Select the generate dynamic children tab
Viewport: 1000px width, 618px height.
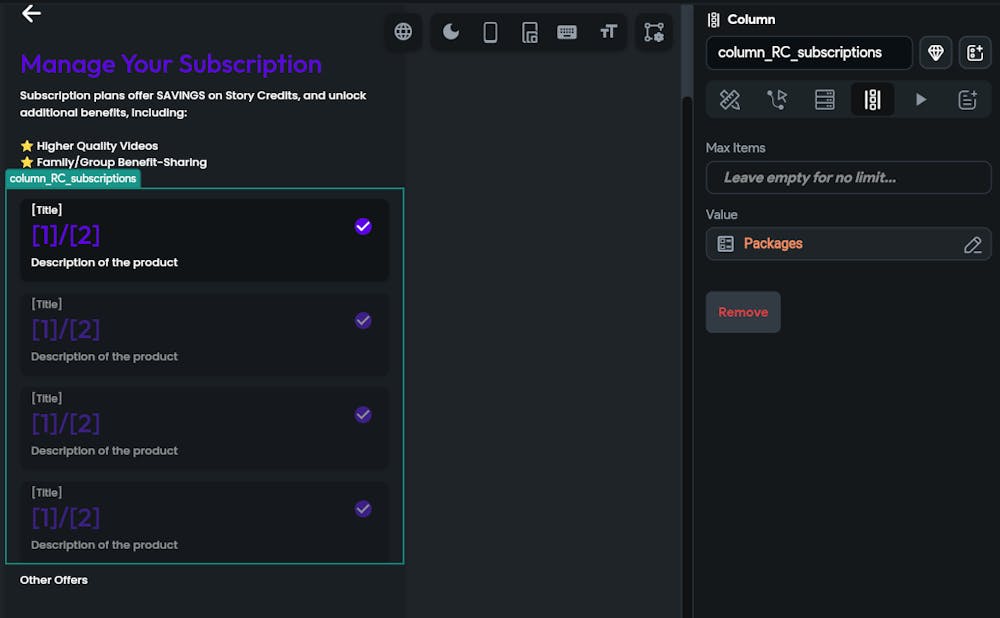pyautogui.click(x=872, y=100)
